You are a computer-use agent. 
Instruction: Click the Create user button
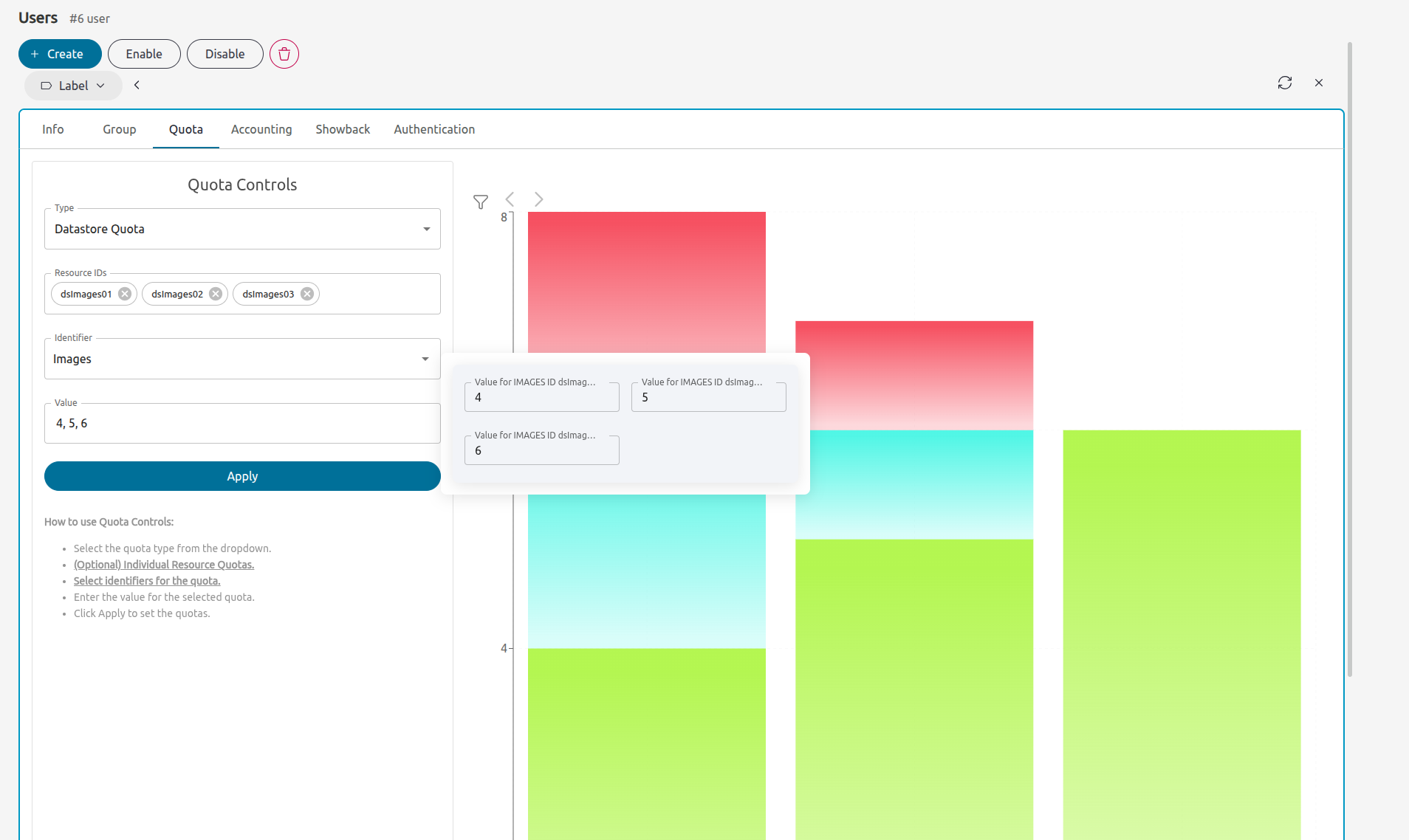point(60,54)
